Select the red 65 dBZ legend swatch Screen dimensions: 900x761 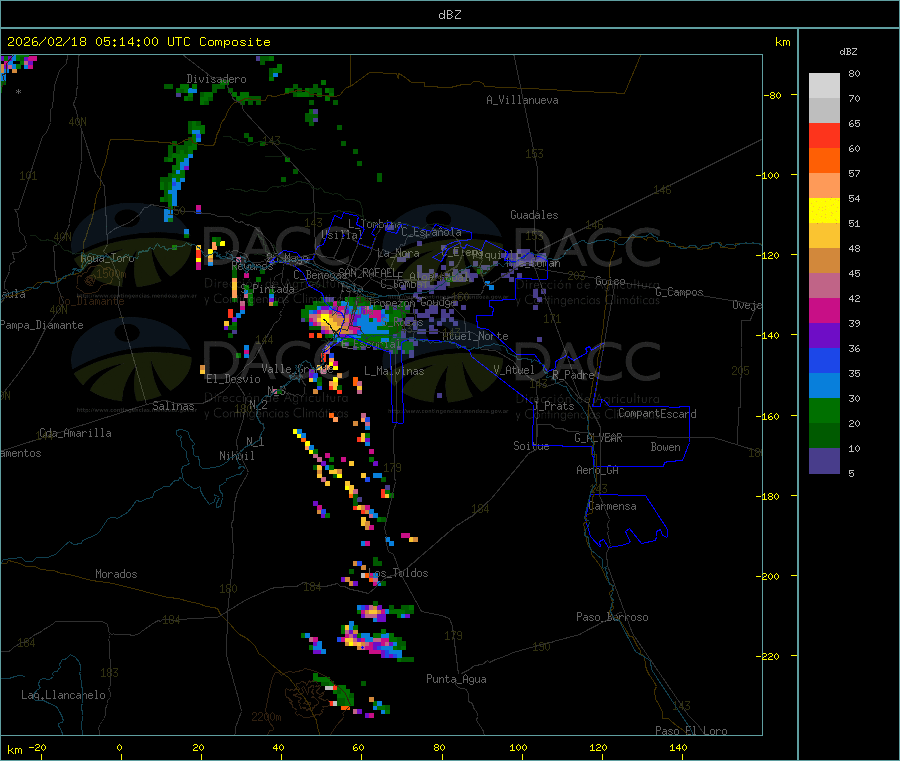(824, 135)
